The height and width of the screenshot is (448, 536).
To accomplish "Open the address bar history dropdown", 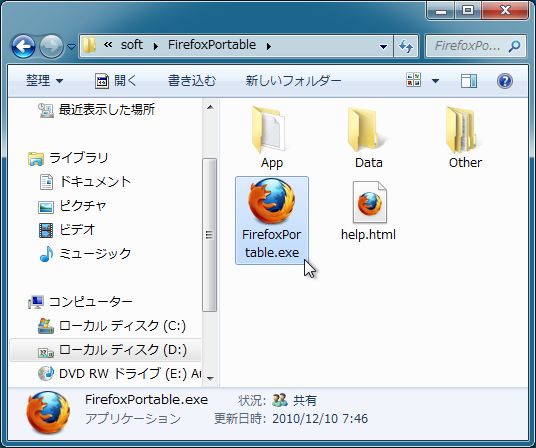I will click(383, 46).
